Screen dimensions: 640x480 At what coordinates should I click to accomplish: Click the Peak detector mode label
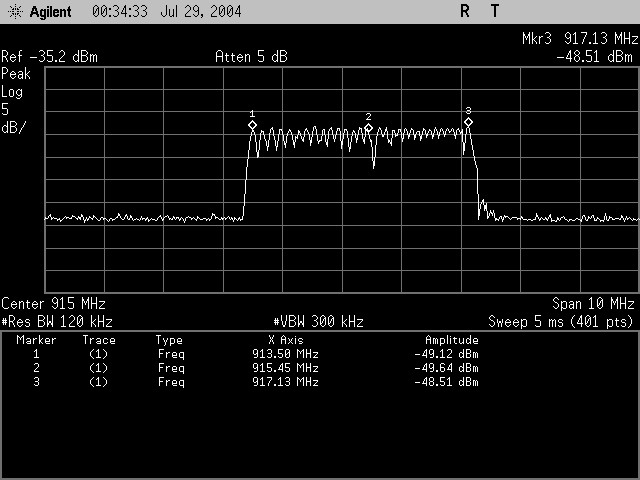[16, 74]
